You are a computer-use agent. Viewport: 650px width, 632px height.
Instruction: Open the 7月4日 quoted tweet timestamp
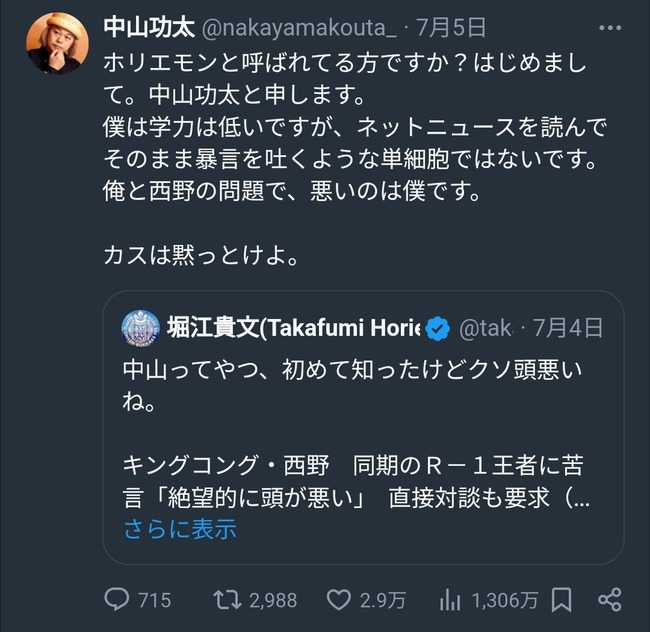[568, 328]
